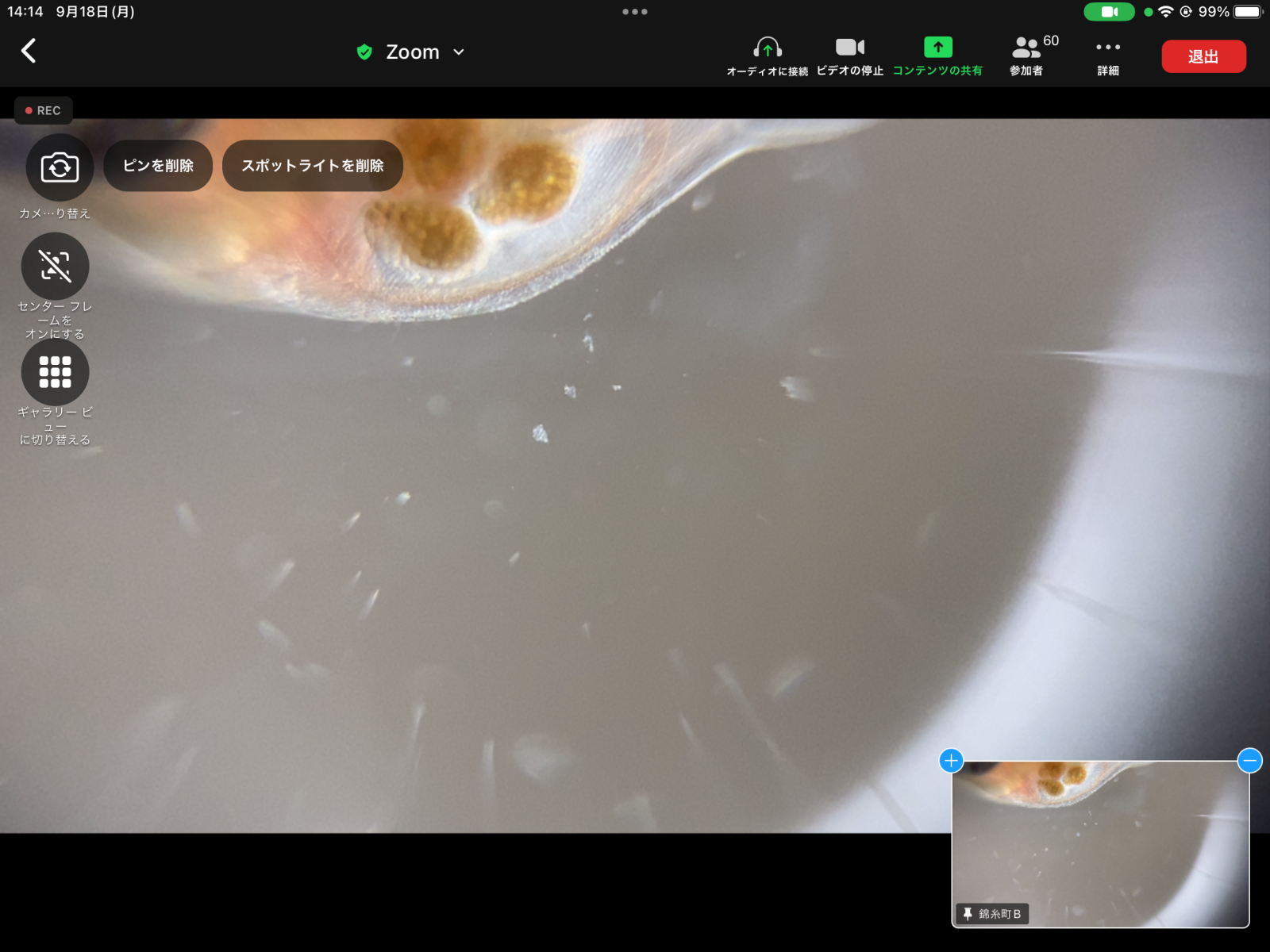Tap the REC recording indicator
This screenshot has height=952, width=1270.
point(44,110)
